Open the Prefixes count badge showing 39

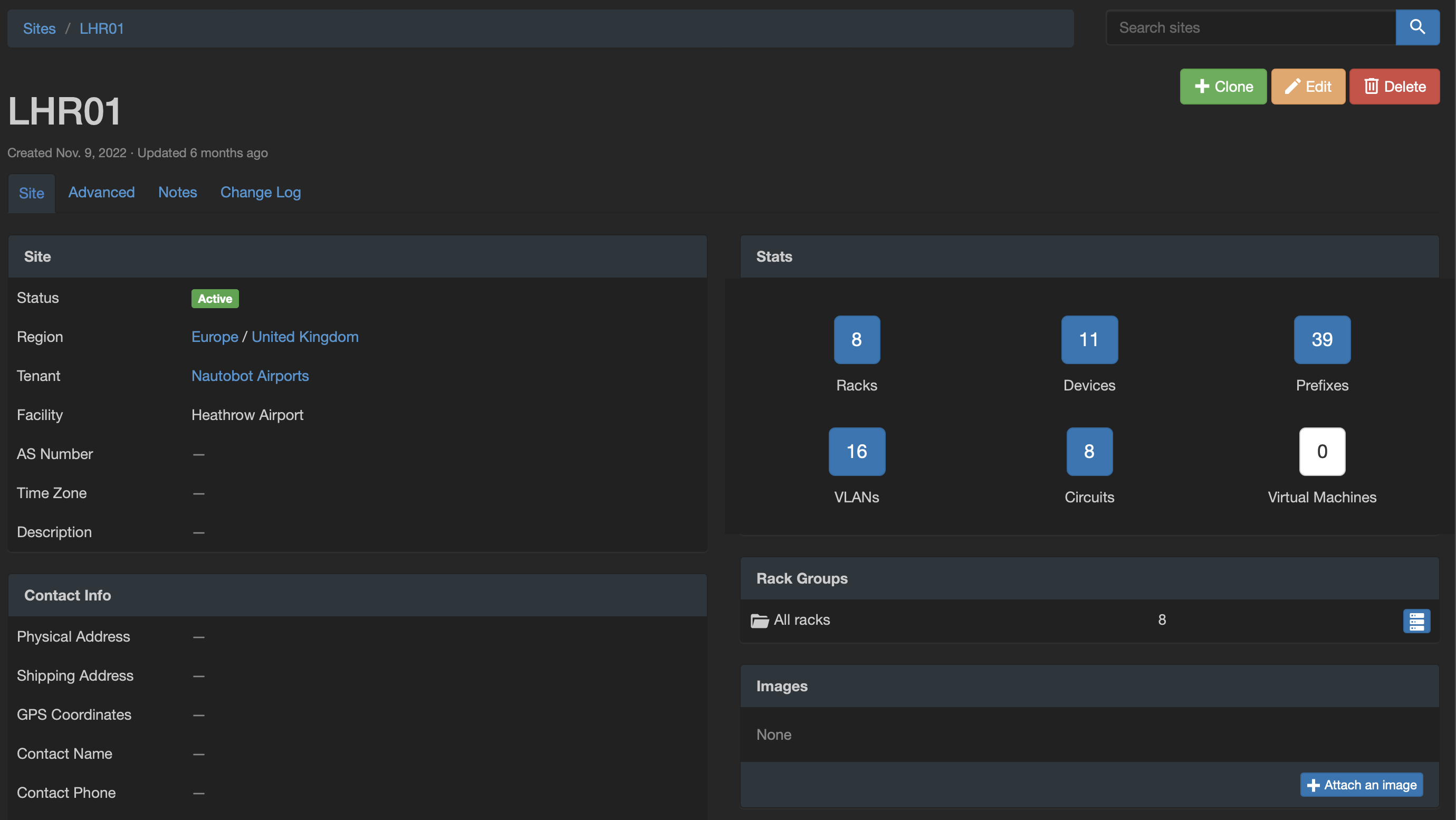1321,339
